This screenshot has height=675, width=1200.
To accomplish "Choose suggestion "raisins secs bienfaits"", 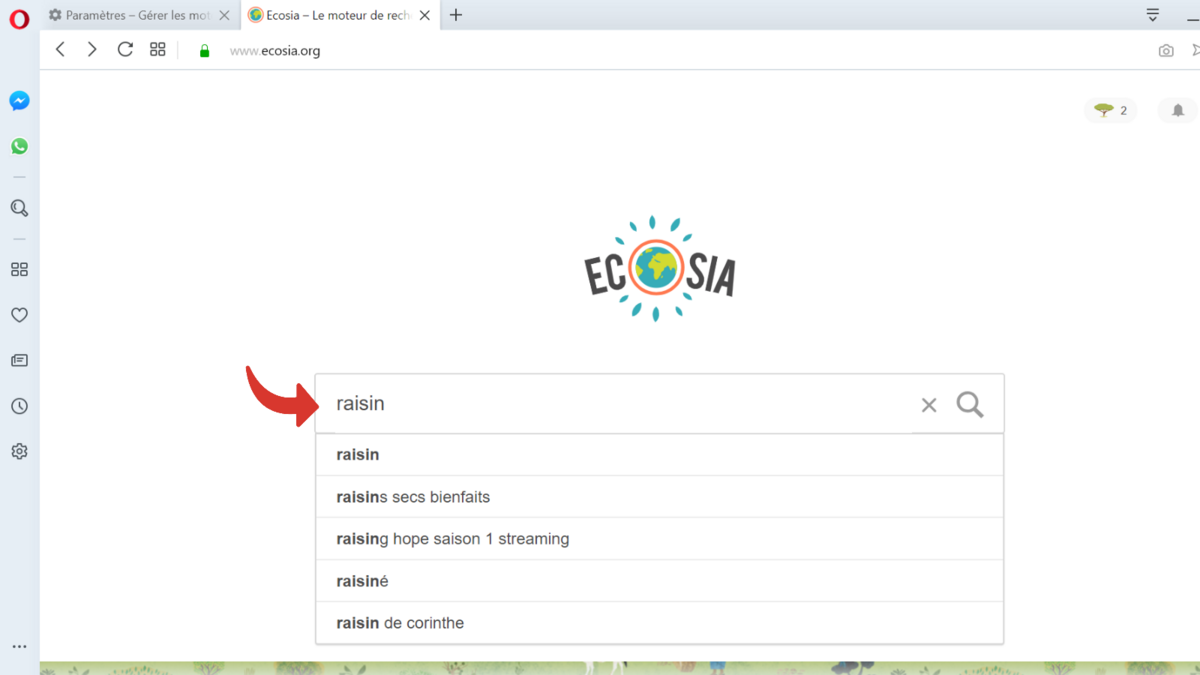I will pyautogui.click(x=659, y=497).
